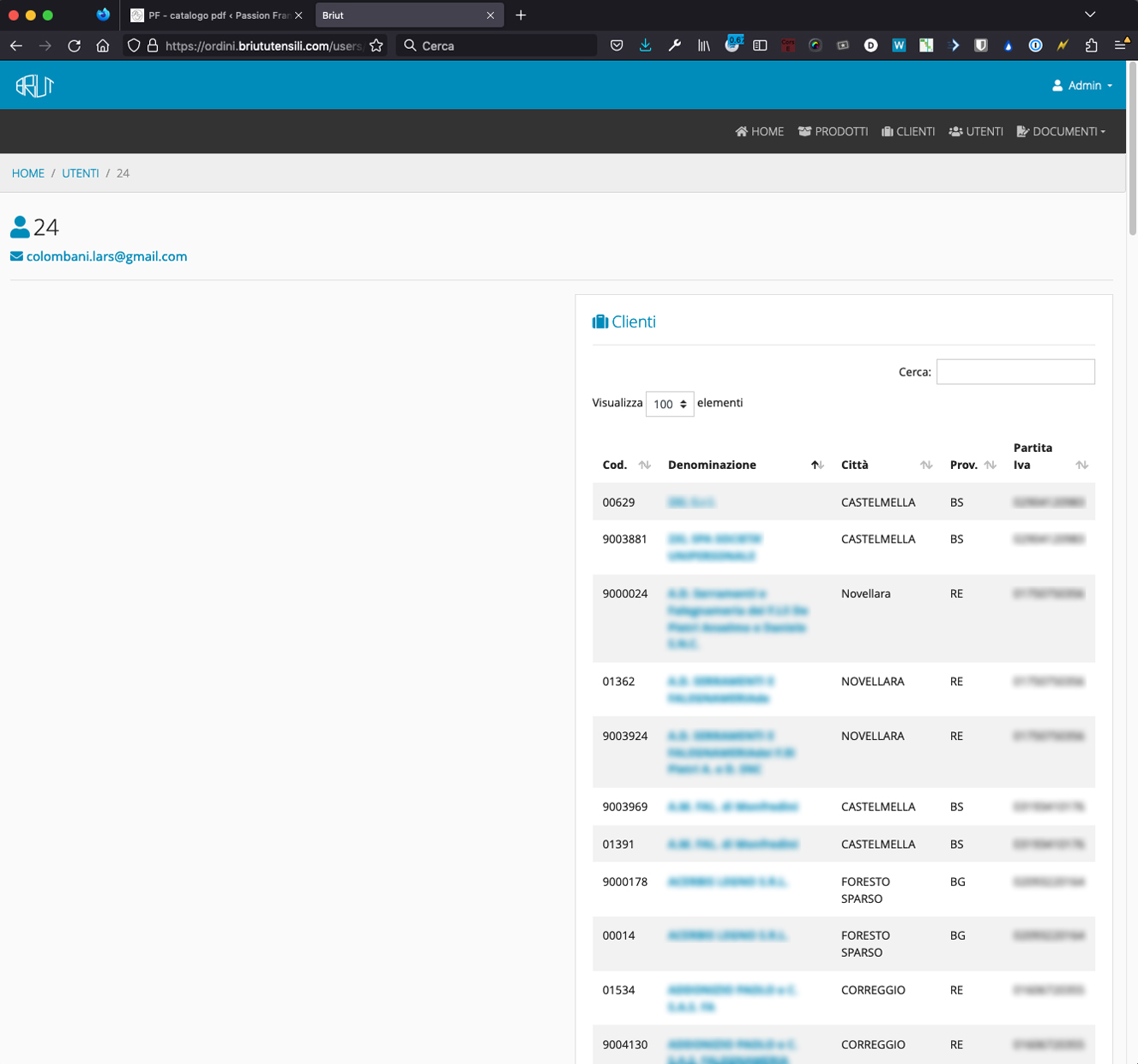Open the extensions puzzle piece menu

(x=1092, y=45)
